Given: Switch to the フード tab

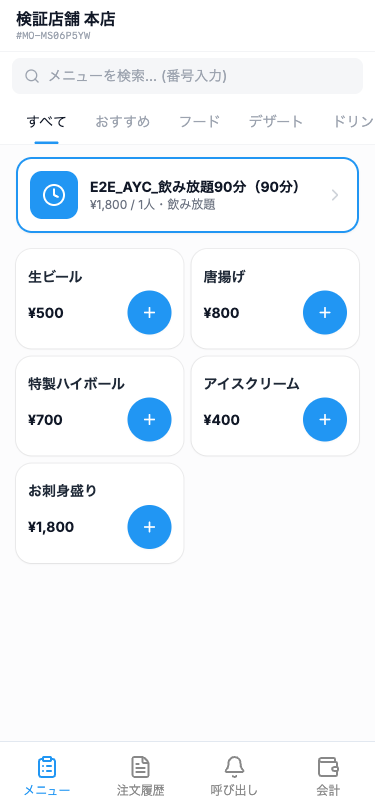Looking at the screenshot, I should [199, 122].
